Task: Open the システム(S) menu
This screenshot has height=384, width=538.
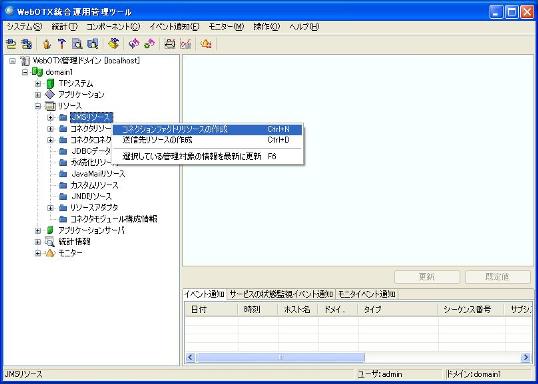Action: 24,27
